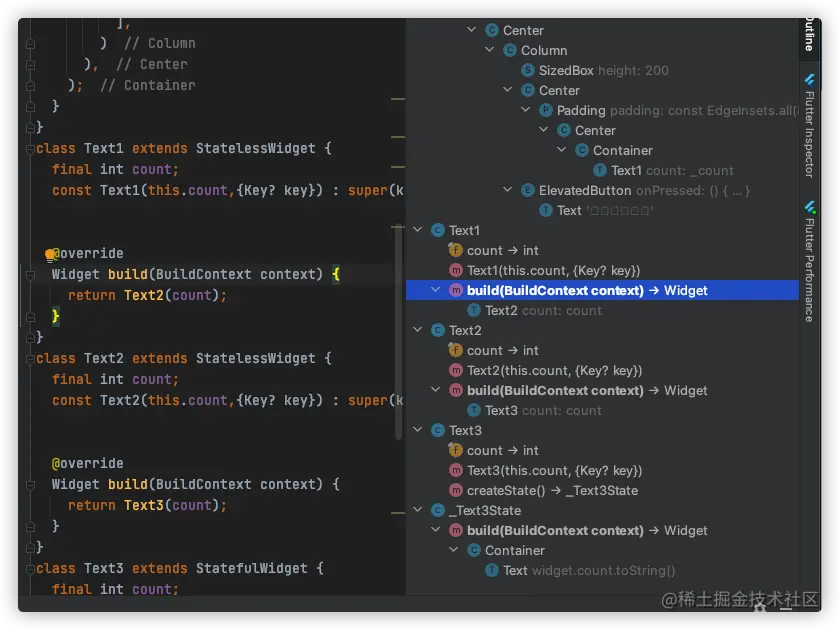Collapse the Text3 class chevron
Screen dimensions: 840x630
(x=417, y=430)
